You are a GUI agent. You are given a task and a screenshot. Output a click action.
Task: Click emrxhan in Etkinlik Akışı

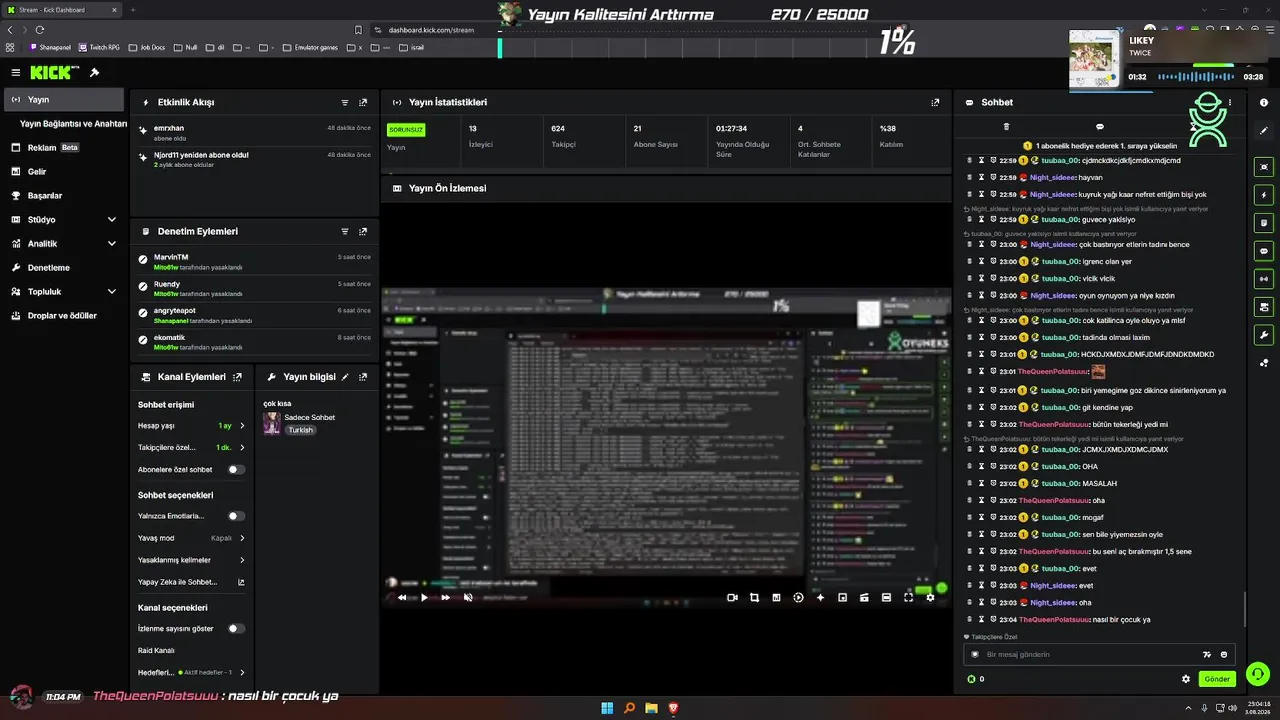pyautogui.click(x=169, y=128)
